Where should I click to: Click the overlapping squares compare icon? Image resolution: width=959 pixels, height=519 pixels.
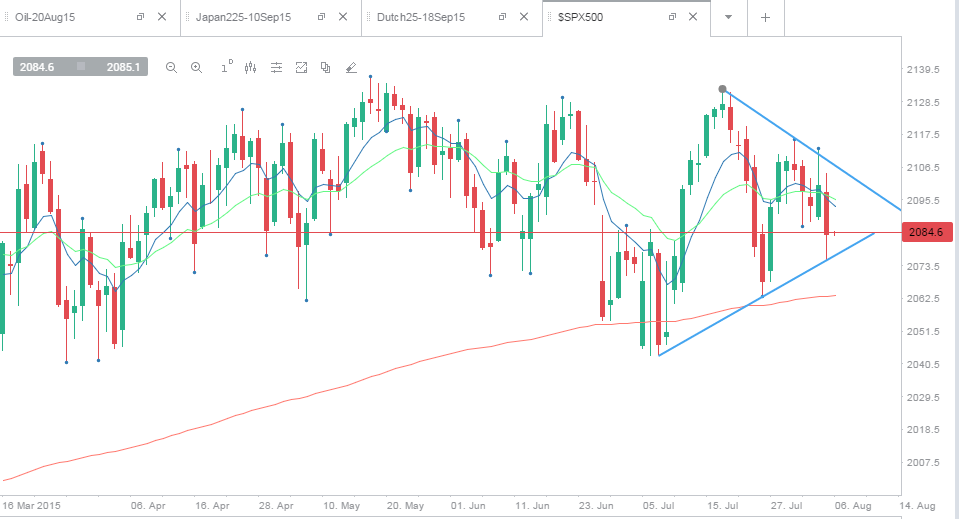pyautogui.click(x=325, y=68)
